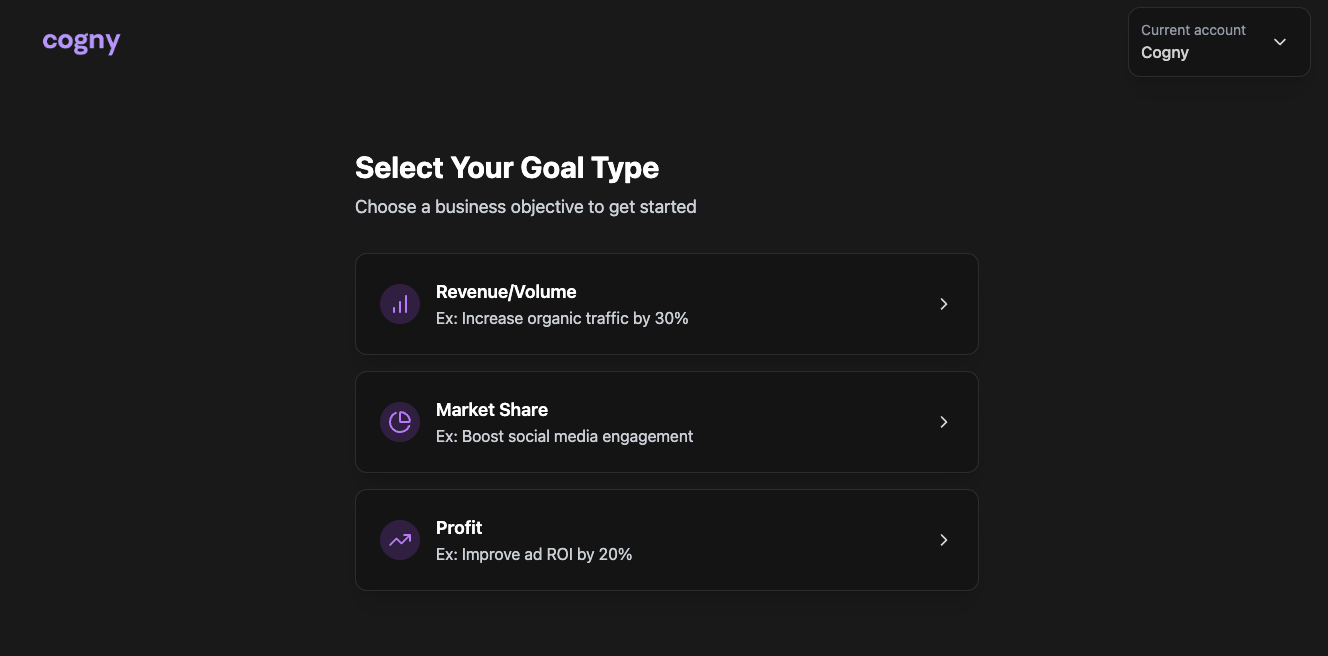Click the right chevron on Profit card
1328x656 pixels.
pos(943,540)
